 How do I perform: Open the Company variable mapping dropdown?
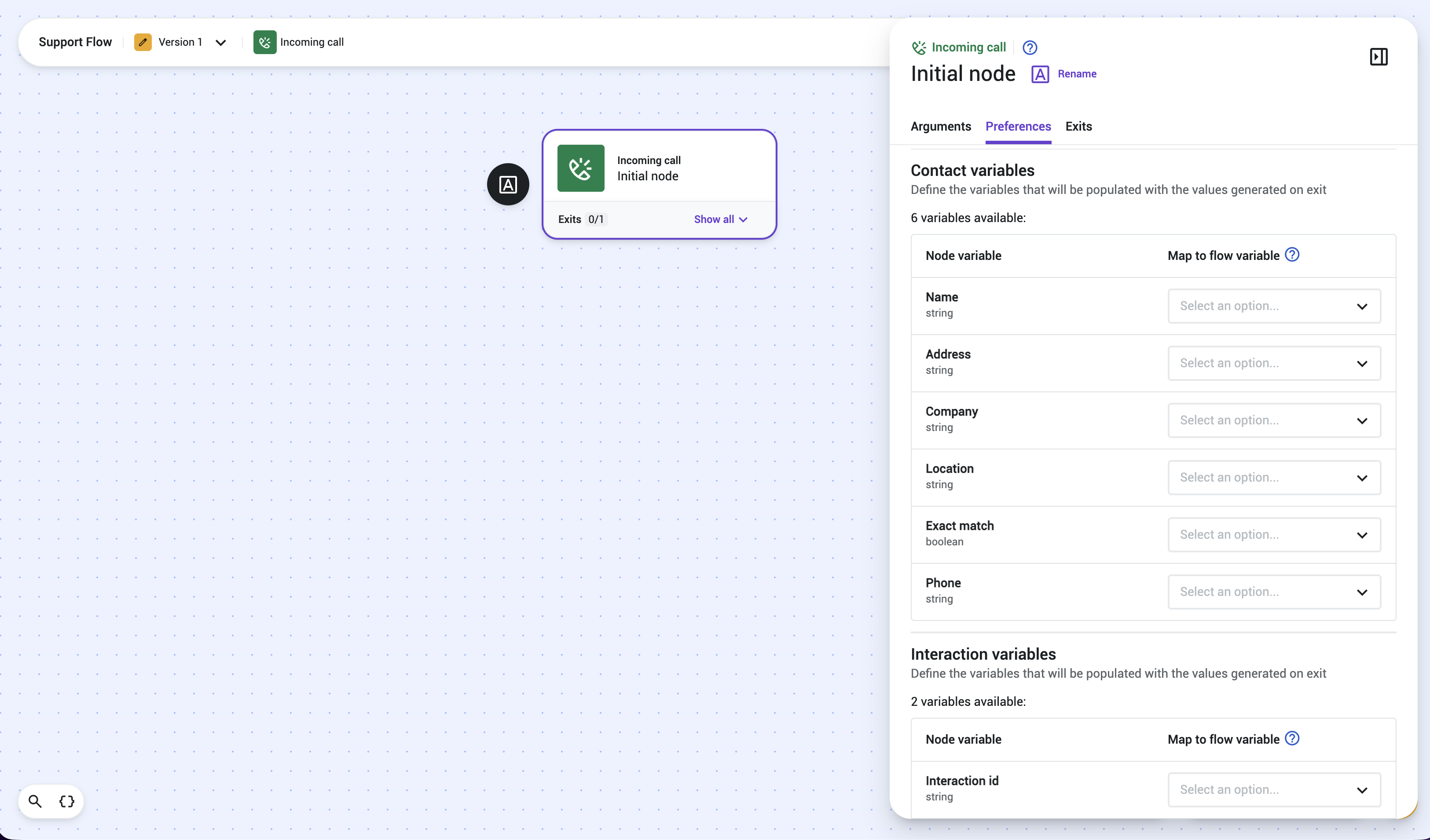point(1274,420)
